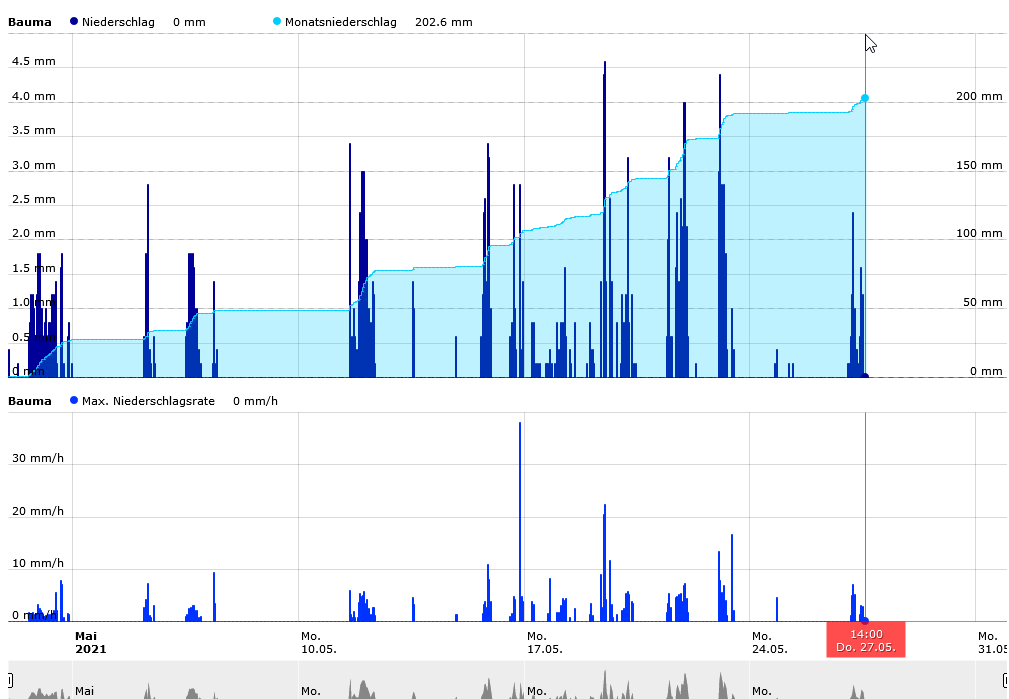
Task: Click the 50 mm right axis label
Action: click(983, 303)
